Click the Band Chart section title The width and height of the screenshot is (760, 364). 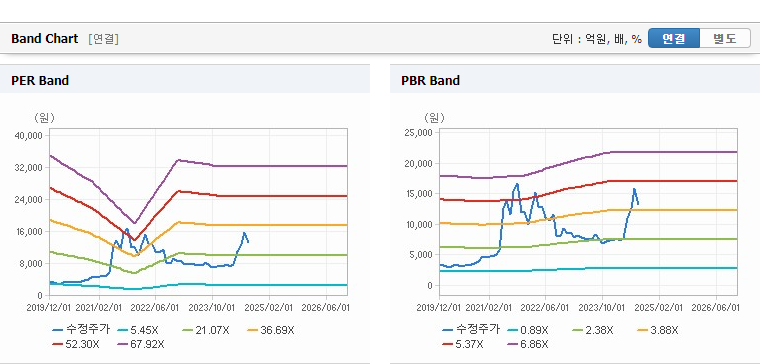pos(45,39)
